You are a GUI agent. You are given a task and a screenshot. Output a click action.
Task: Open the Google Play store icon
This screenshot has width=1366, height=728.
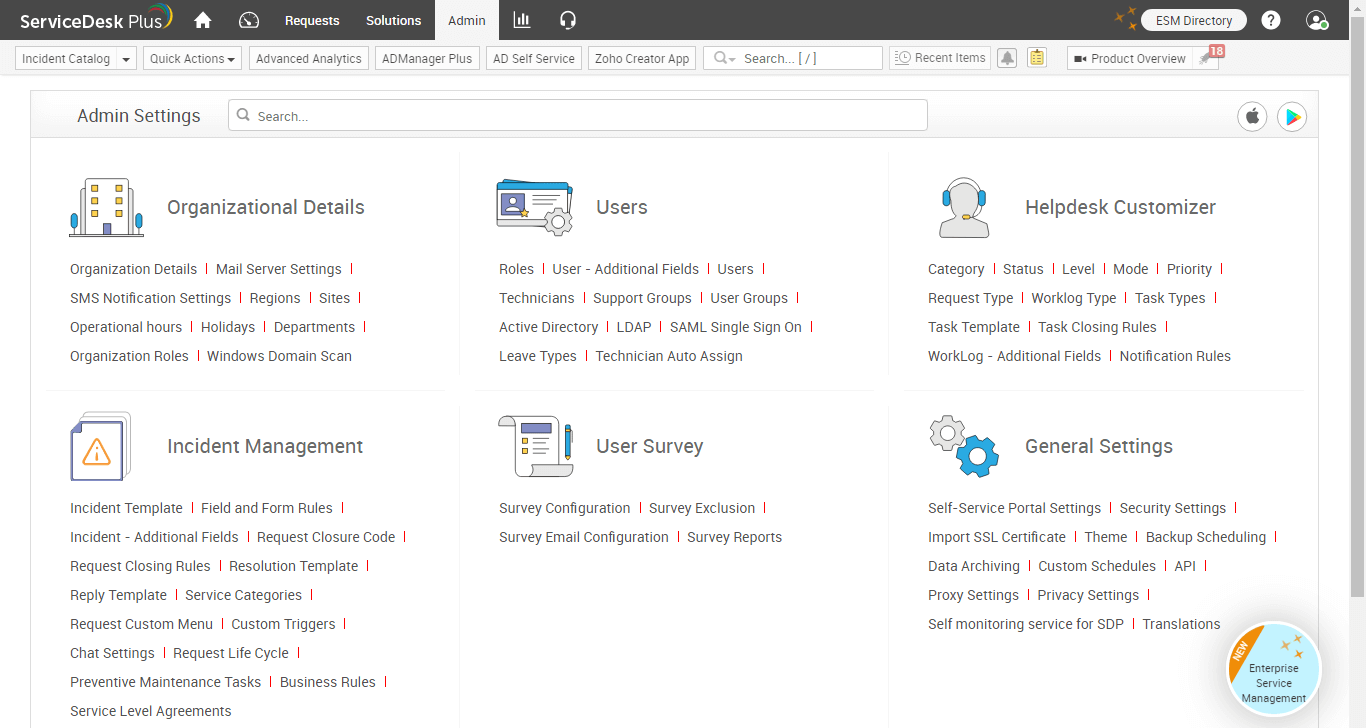(x=1292, y=116)
